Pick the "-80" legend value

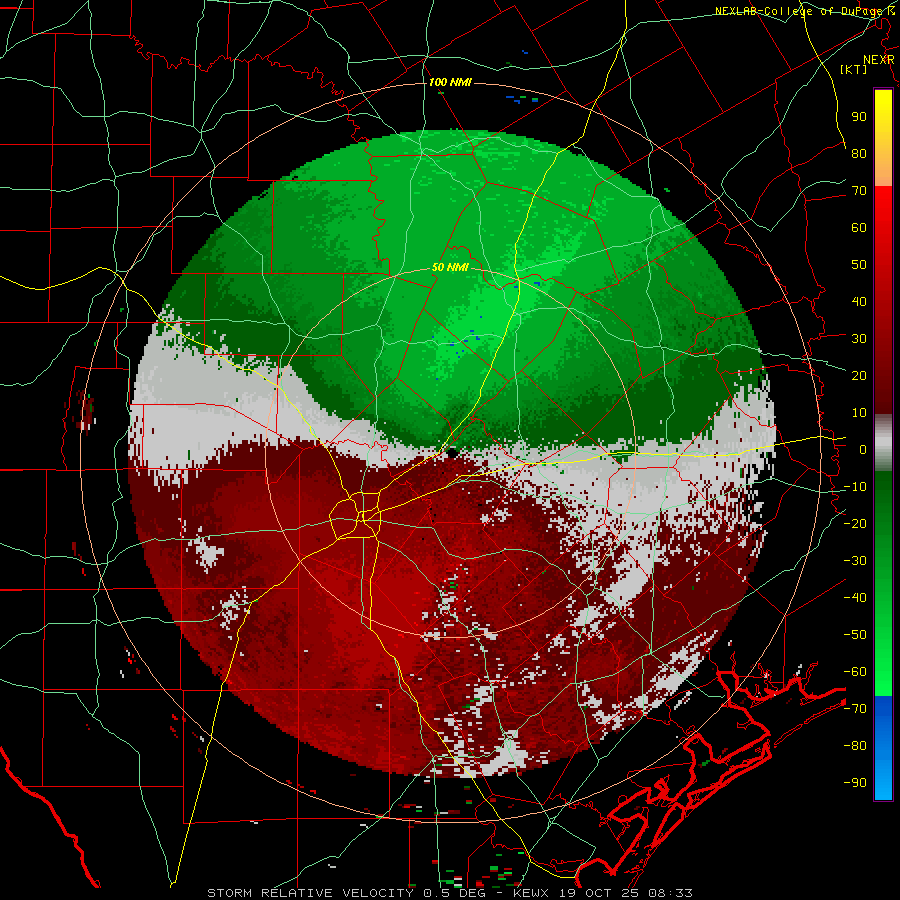[855, 746]
